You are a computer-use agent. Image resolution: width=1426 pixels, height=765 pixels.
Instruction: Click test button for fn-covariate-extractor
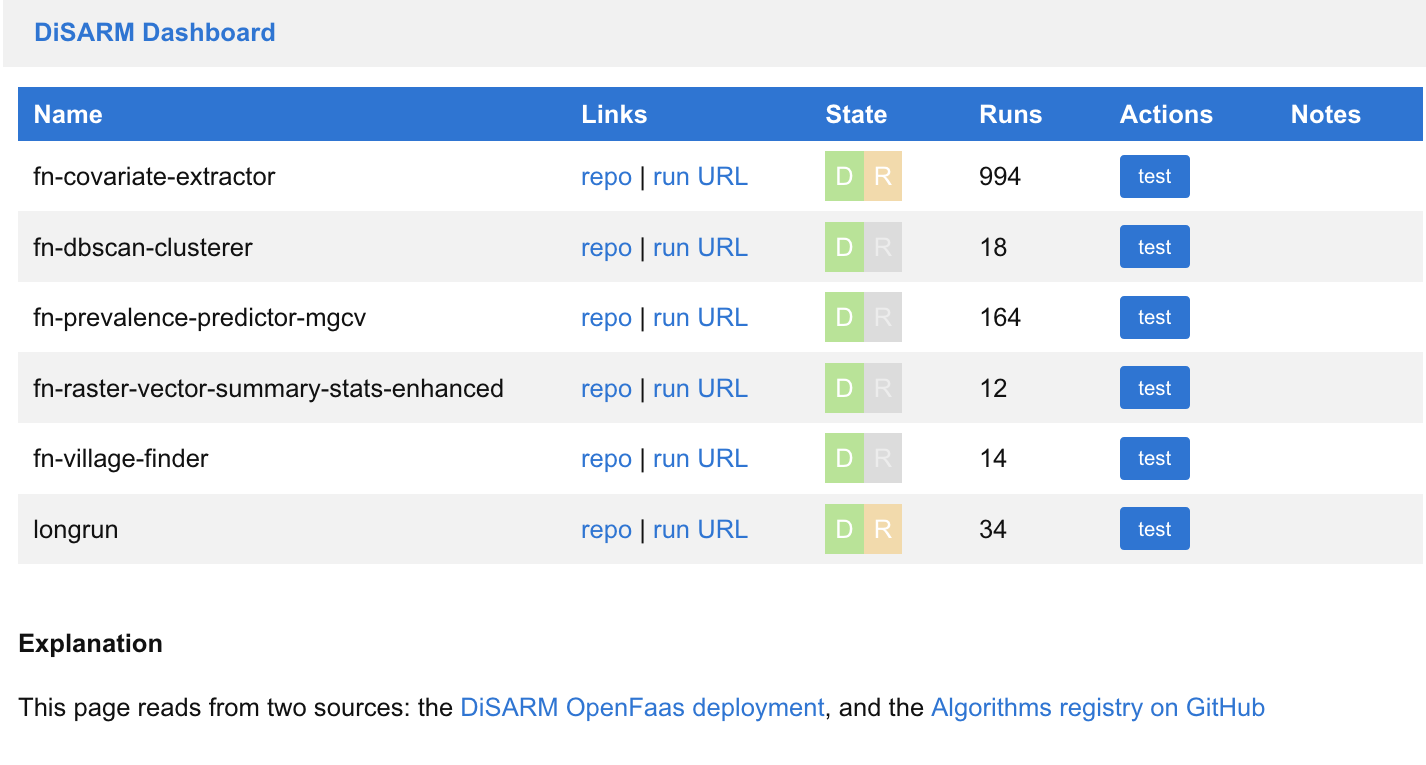(1154, 177)
